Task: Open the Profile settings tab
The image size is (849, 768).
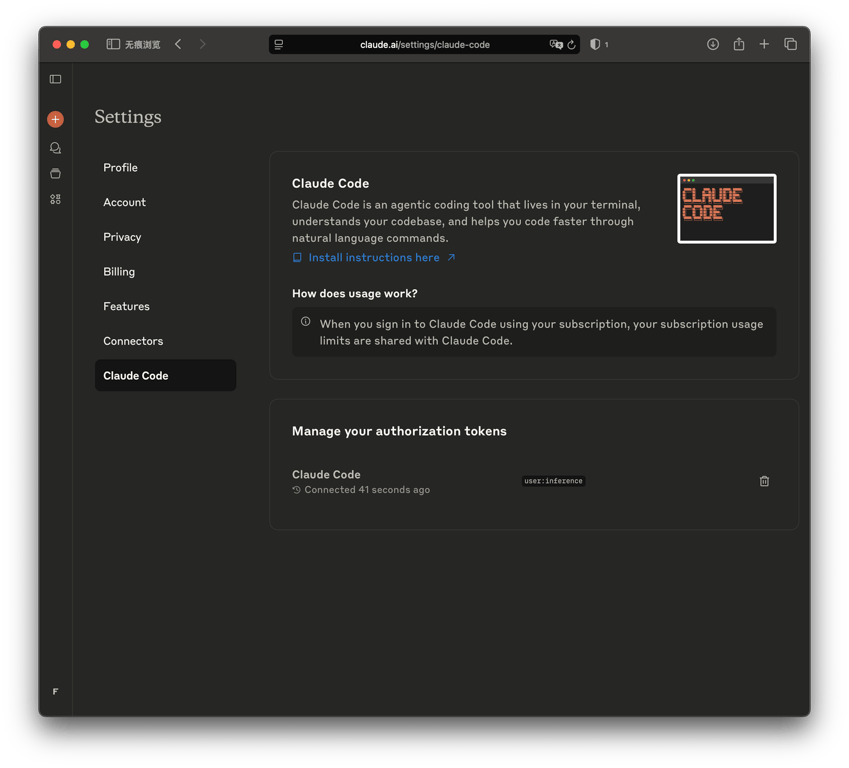Action: [x=165, y=167]
